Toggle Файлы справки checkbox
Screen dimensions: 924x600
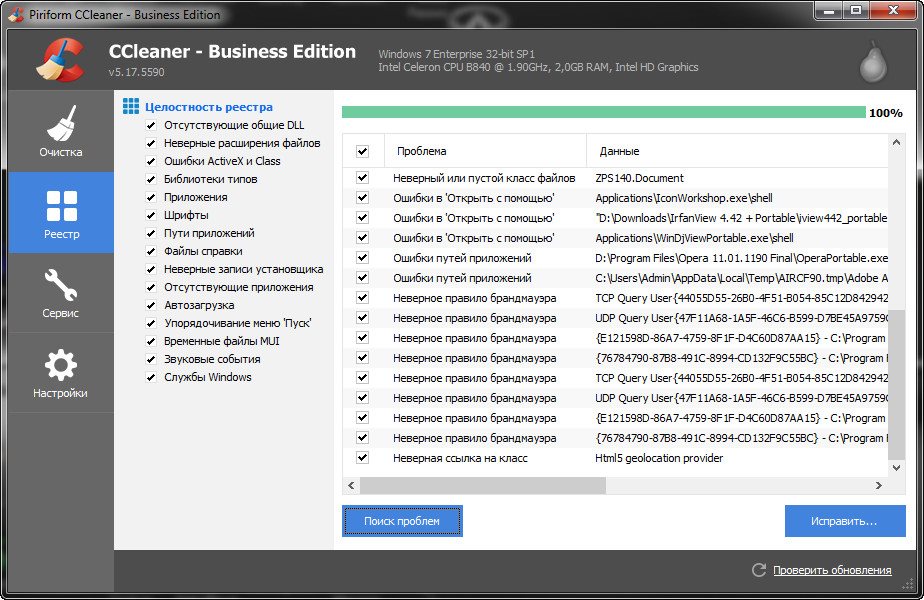(x=151, y=251)
